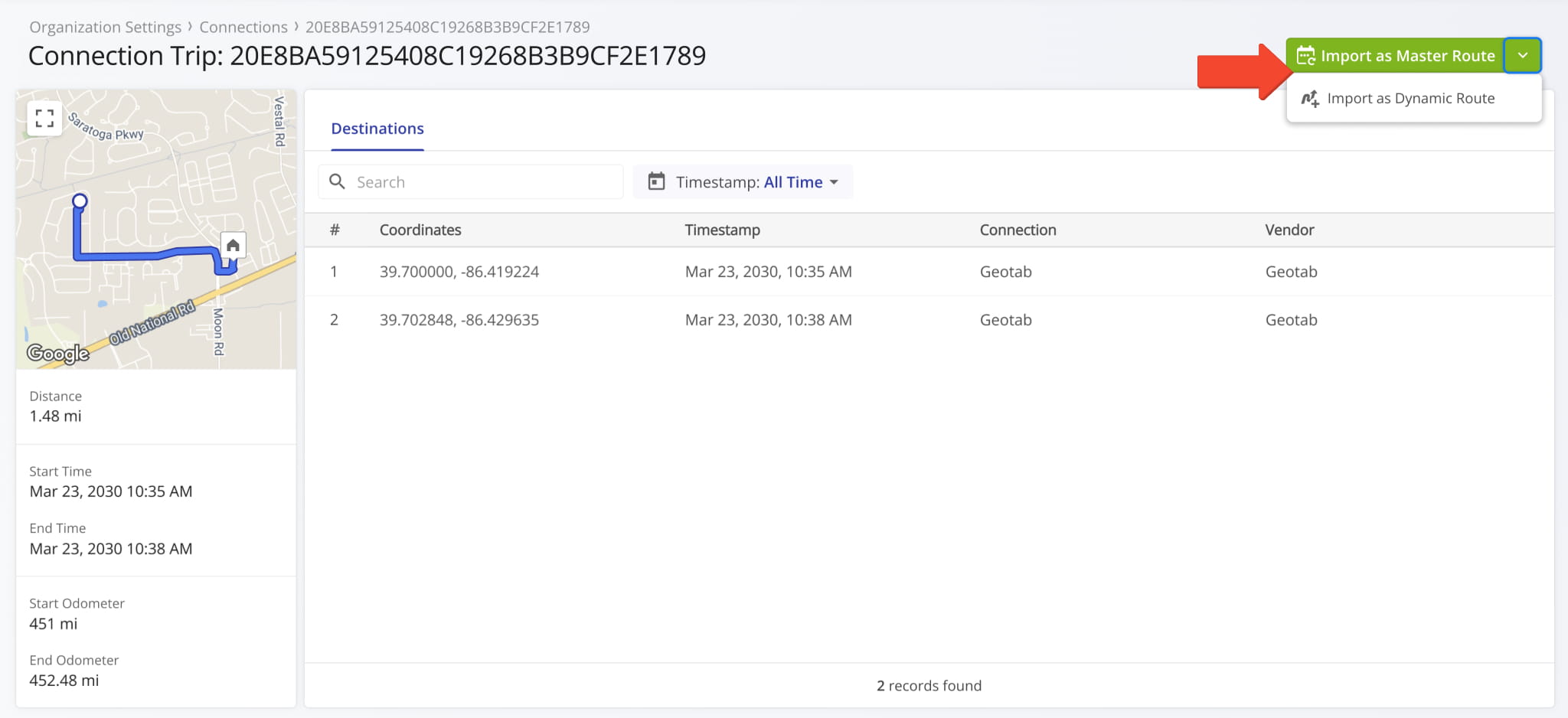Click the fullscreen map expand icon

[44, 118]
